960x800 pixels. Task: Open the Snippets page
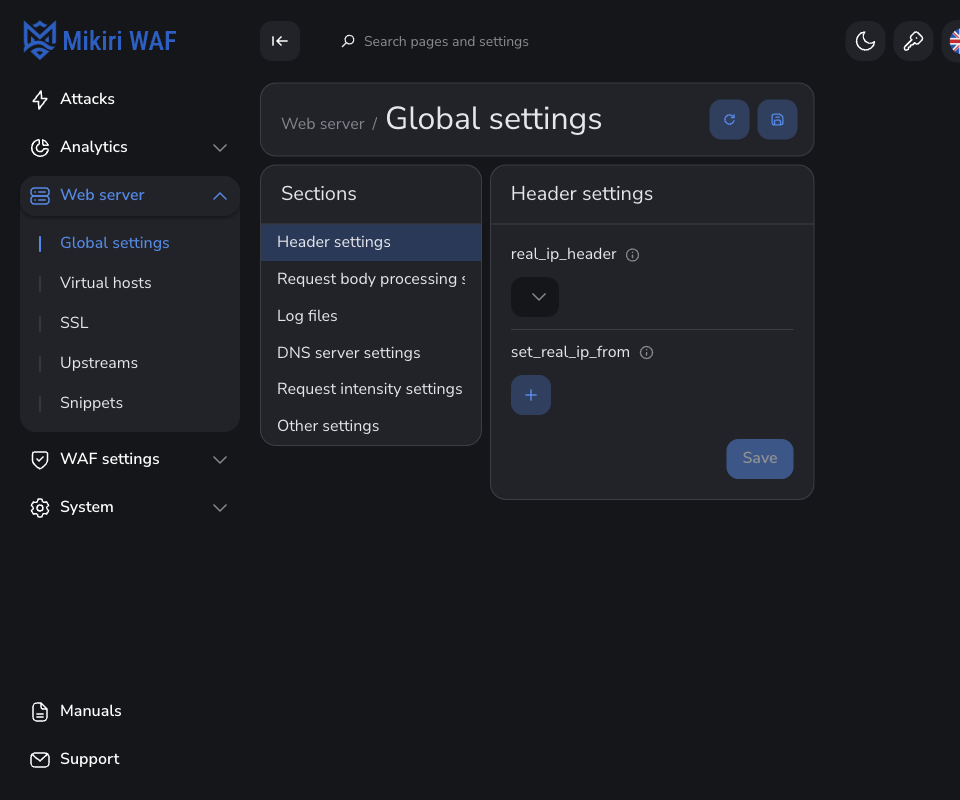click(x=91, y=403)
